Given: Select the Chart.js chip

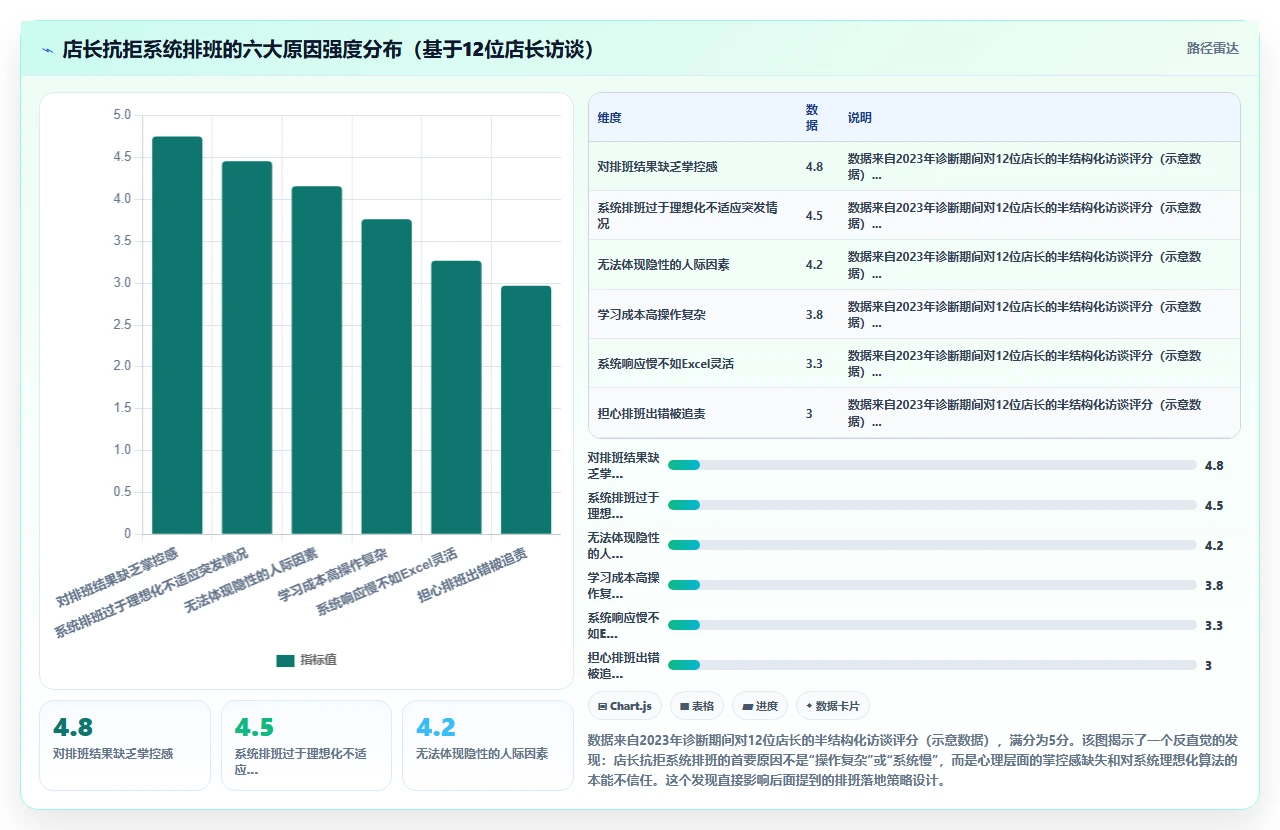Looking at the screenshot, I should pos(625,706).
